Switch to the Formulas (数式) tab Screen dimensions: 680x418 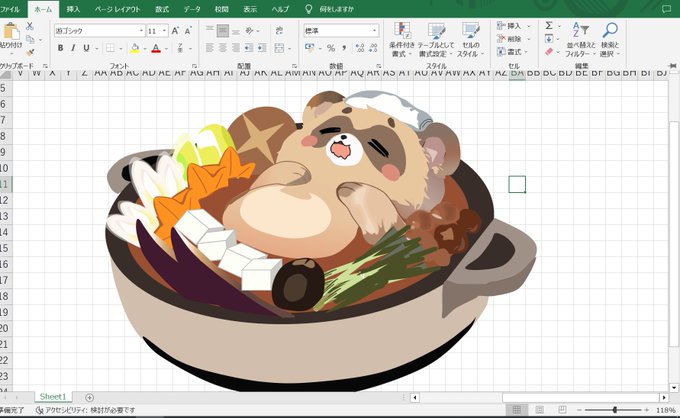click(162, 9)
